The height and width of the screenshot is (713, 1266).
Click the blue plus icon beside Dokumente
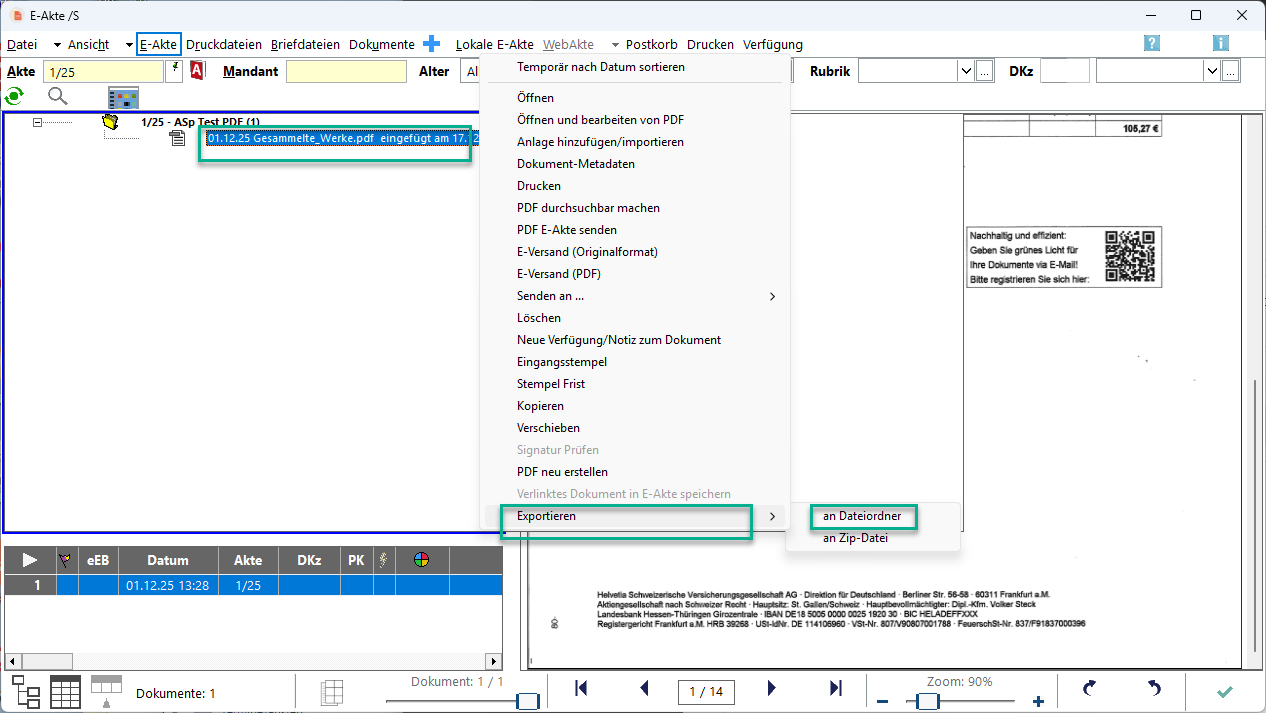[x=431, y=44]
